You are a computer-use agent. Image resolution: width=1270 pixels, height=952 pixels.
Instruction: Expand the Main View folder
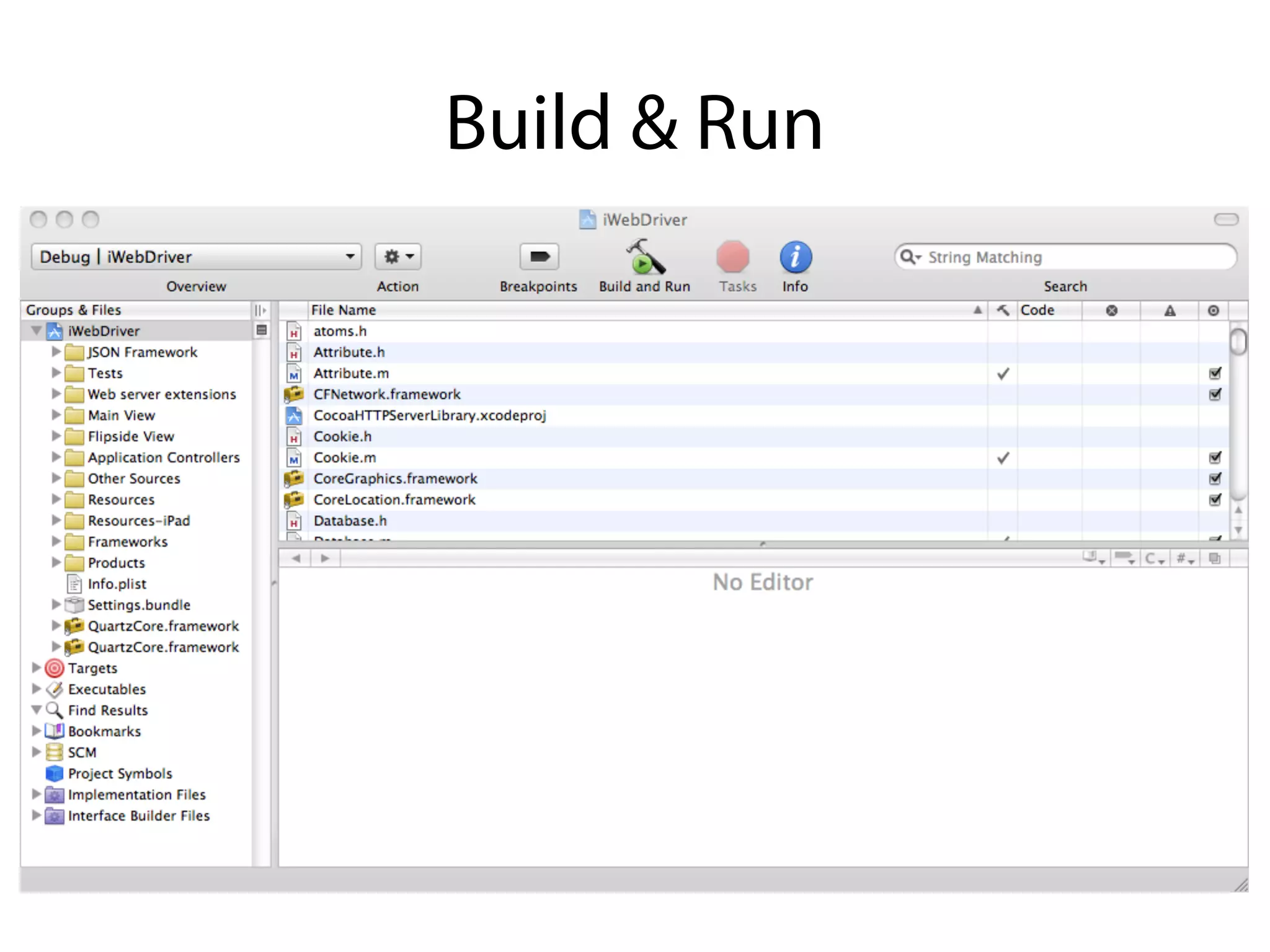56,415
